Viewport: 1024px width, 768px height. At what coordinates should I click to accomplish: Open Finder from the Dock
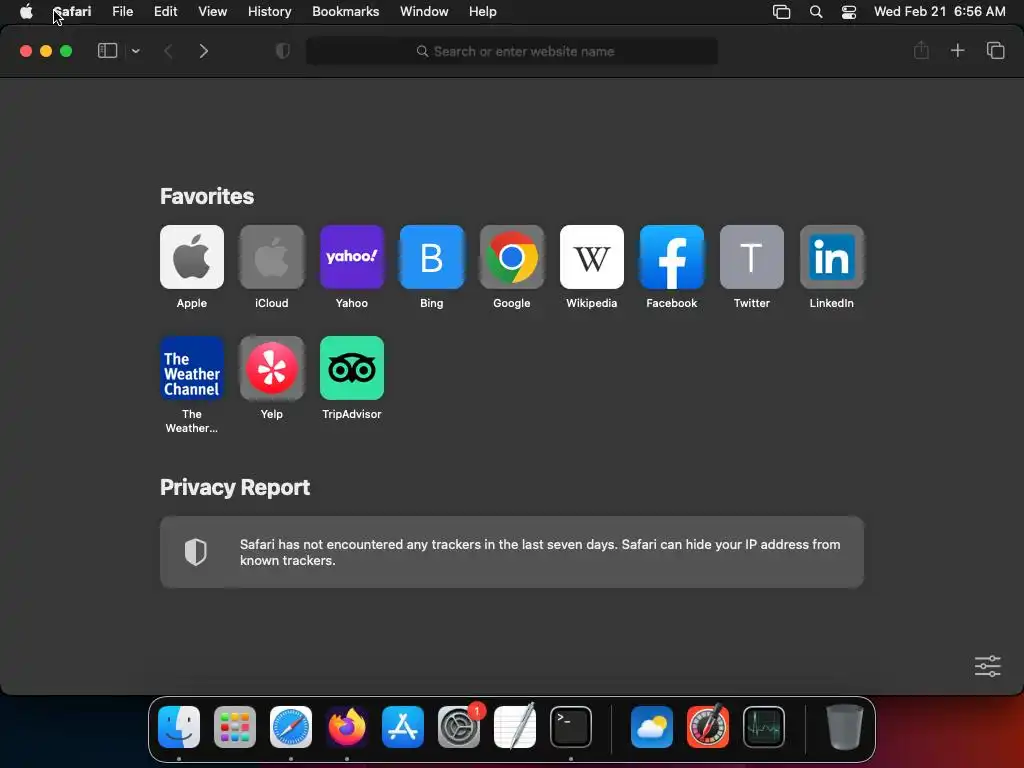point(179,727)
